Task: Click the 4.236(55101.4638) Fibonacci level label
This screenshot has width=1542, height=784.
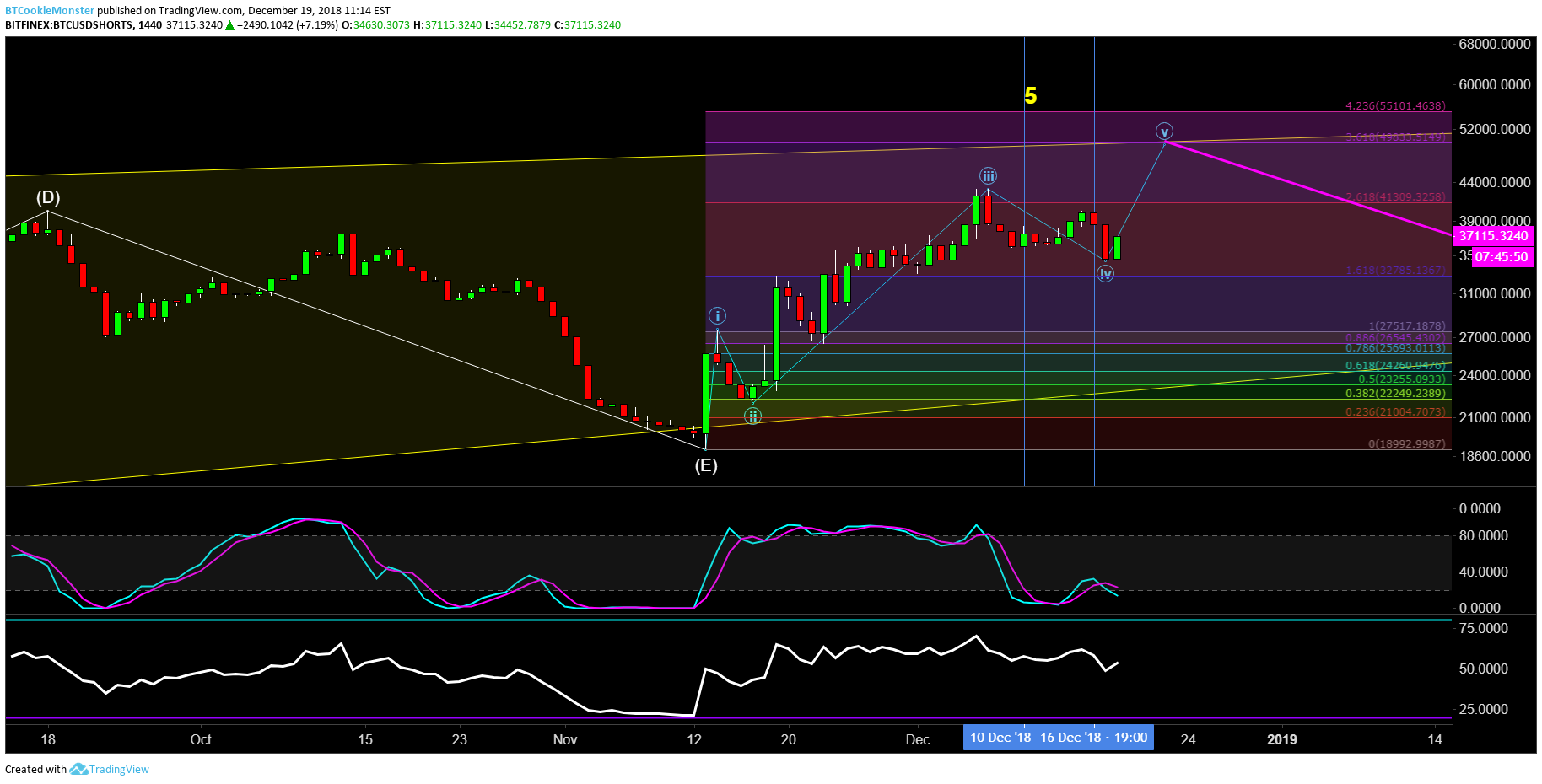Action: [x=1395, y=106]
